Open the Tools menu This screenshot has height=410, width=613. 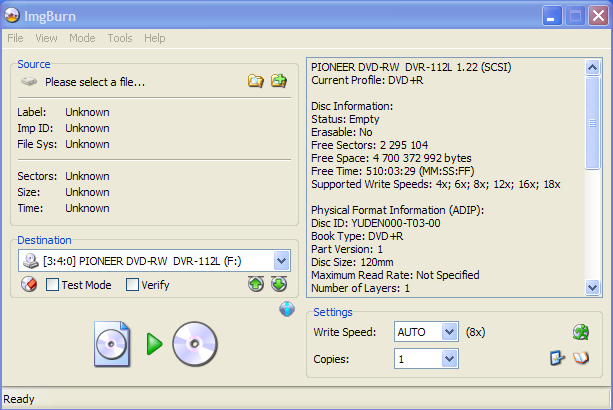pyautogui.click(x=120, y=38)
